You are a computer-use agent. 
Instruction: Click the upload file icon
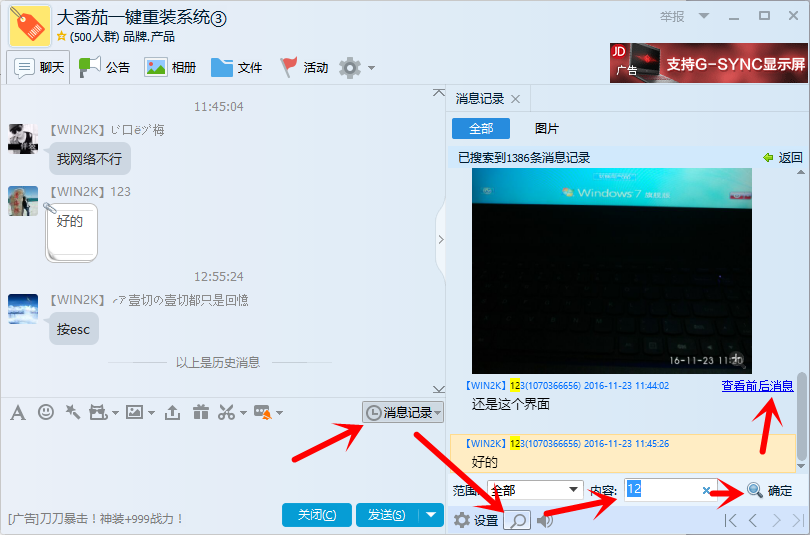point(172,413)
